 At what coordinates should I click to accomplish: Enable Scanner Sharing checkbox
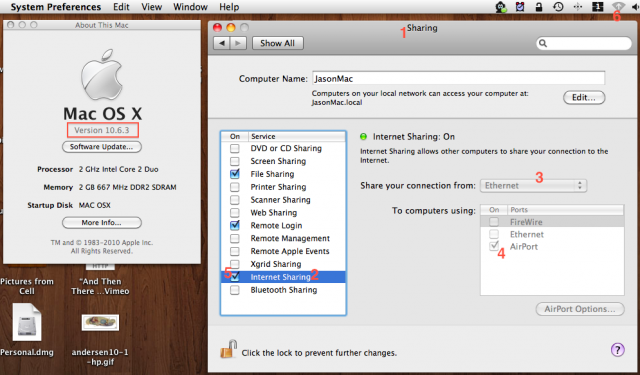[x=235, y=200]
